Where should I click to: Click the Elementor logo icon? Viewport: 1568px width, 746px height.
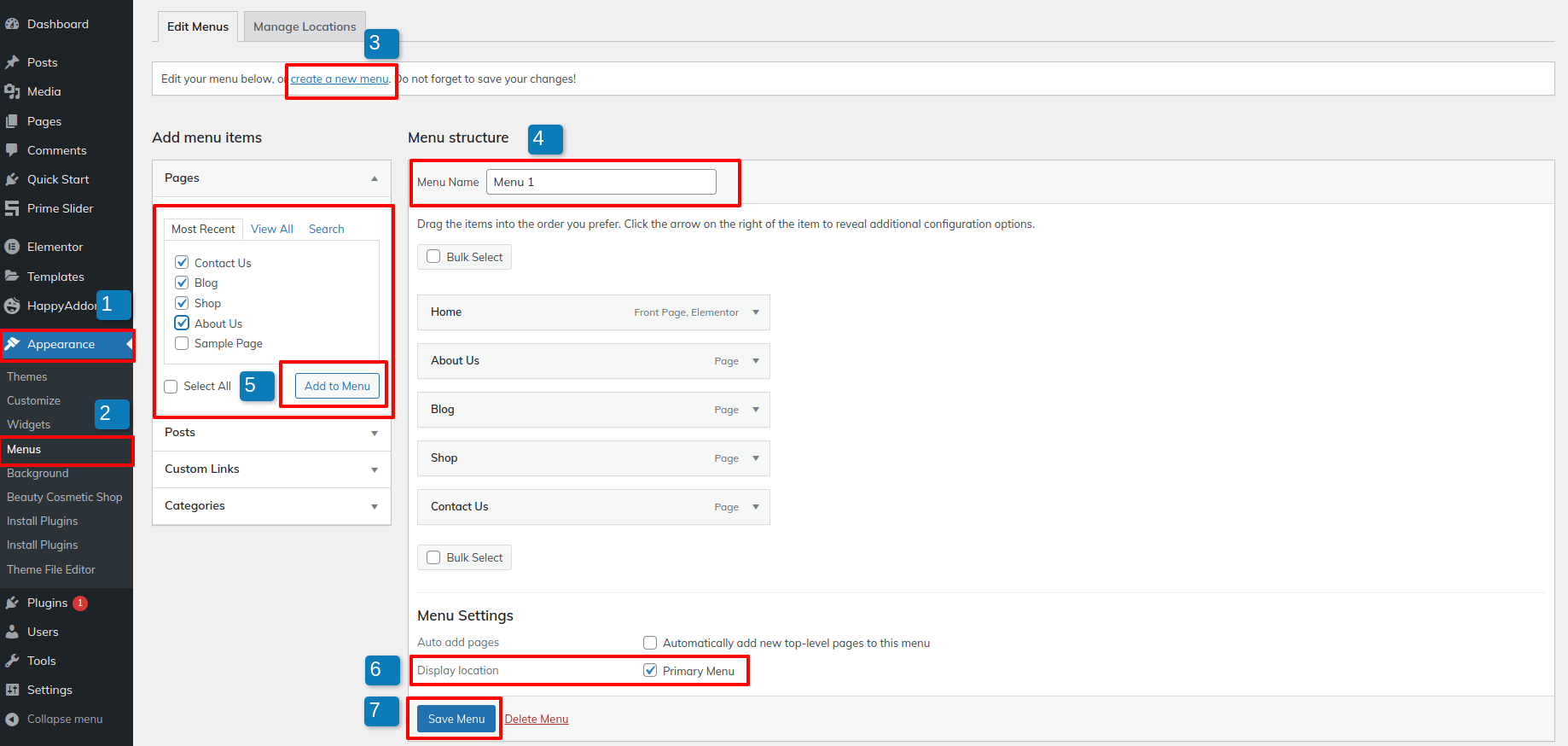click(12, 247)
